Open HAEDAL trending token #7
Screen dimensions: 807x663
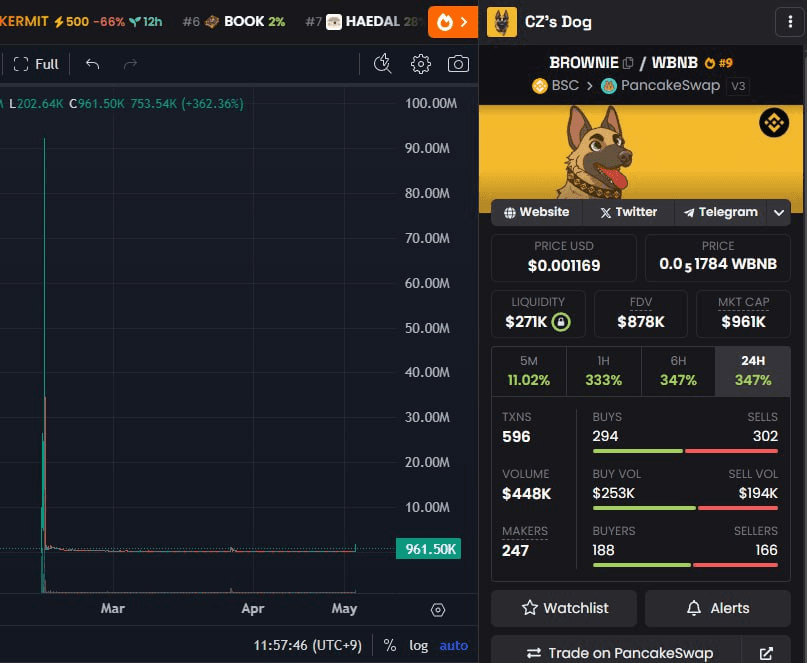pyautogui.click(x=365, y=22)
